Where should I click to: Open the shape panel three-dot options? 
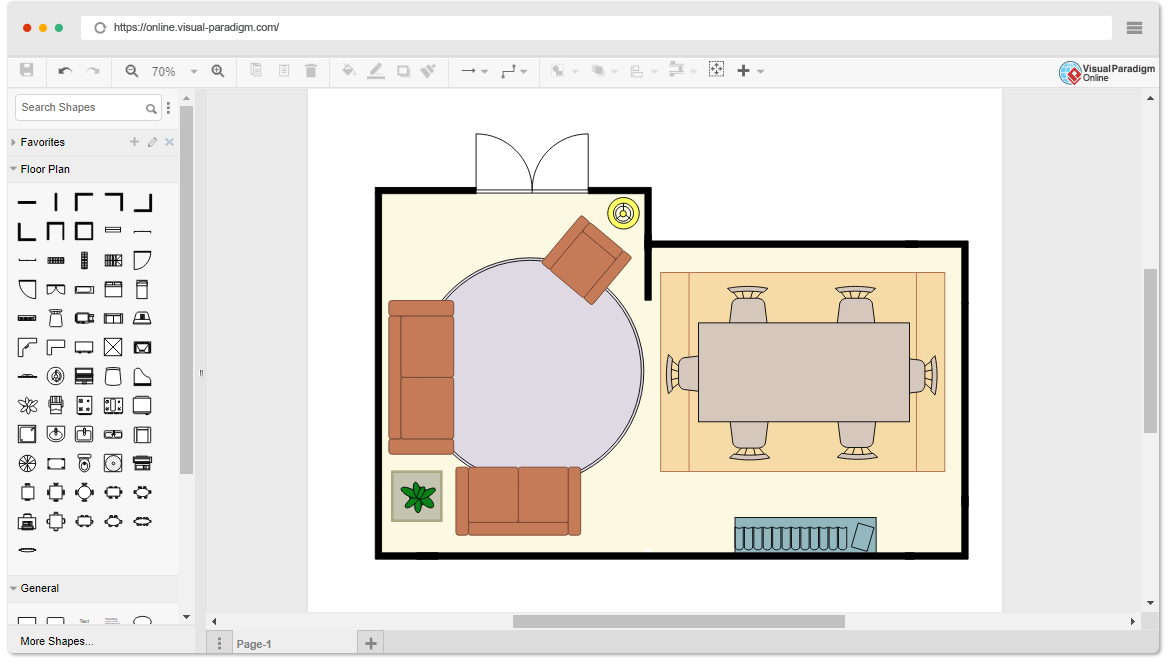[169, 107]
